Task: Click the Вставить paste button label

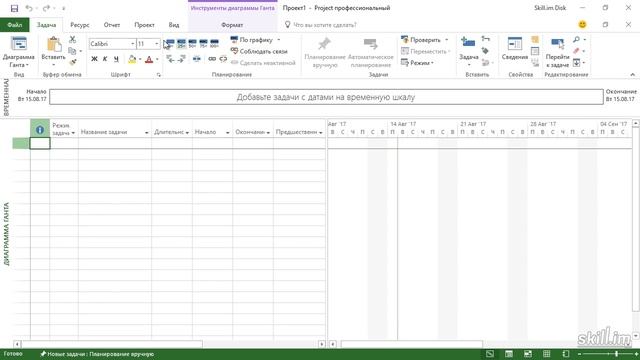Action: pos(53,57)
